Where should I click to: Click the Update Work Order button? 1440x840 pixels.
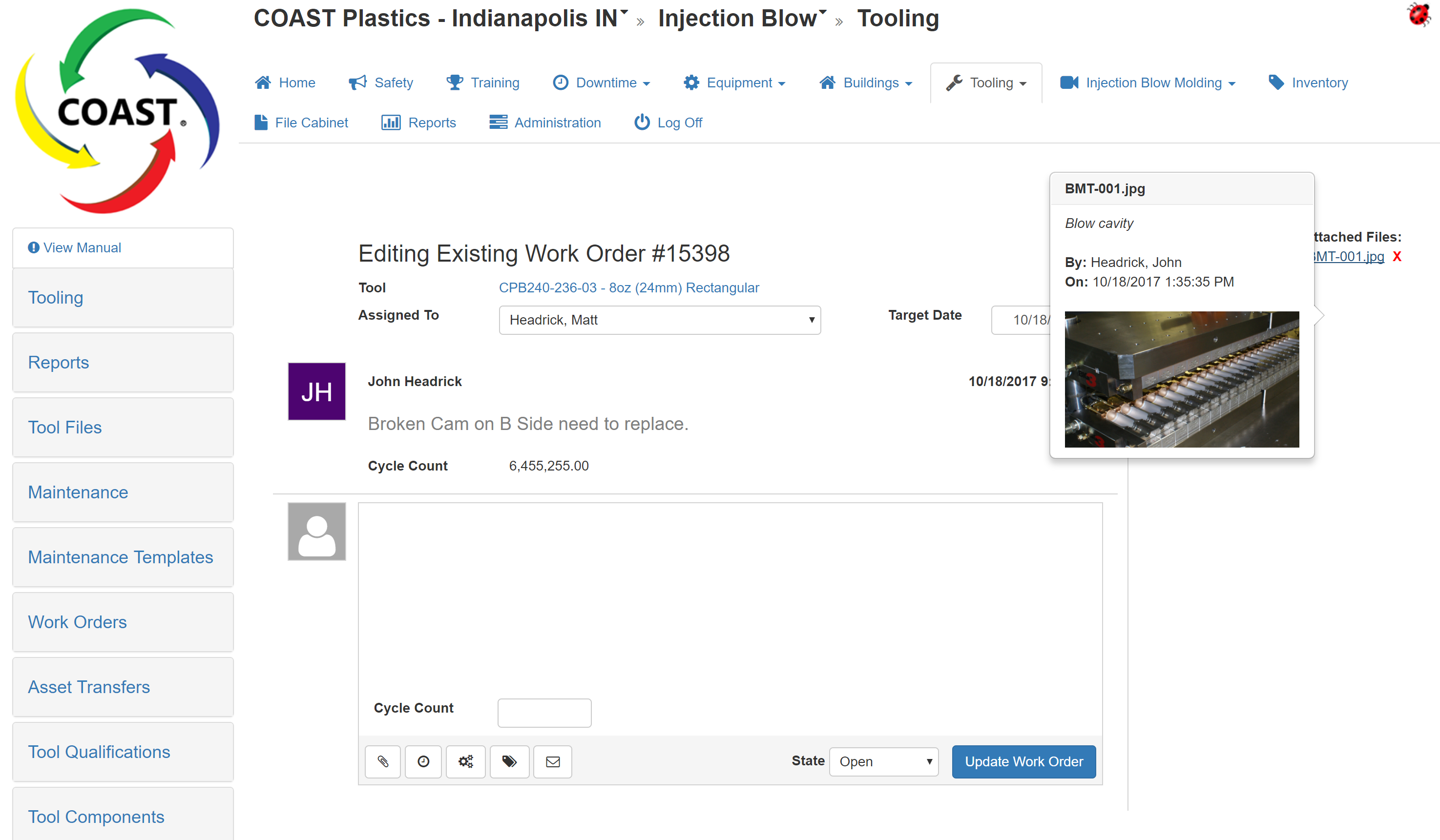[1023, 761]
